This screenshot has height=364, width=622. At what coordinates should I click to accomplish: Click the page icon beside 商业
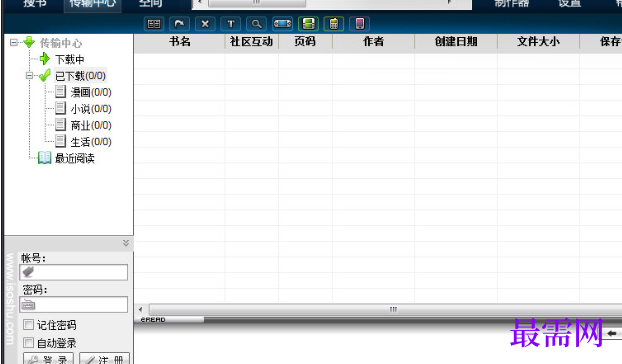tap(60, 125)
